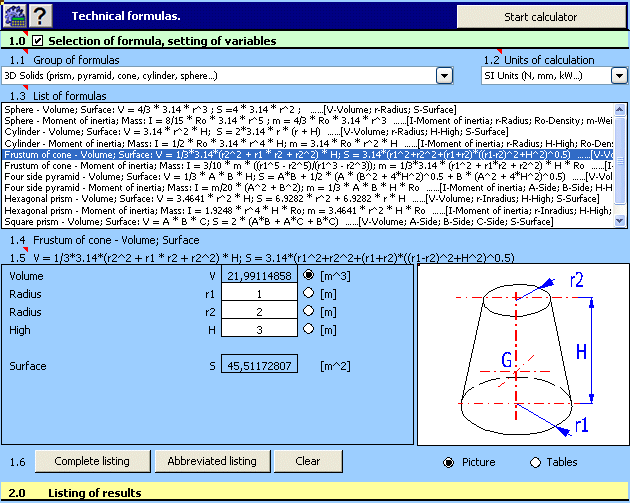The height and width of the screenshot is (503, 630).
Task: Open the Group of formulas combo box
Action: pos(227,76)
